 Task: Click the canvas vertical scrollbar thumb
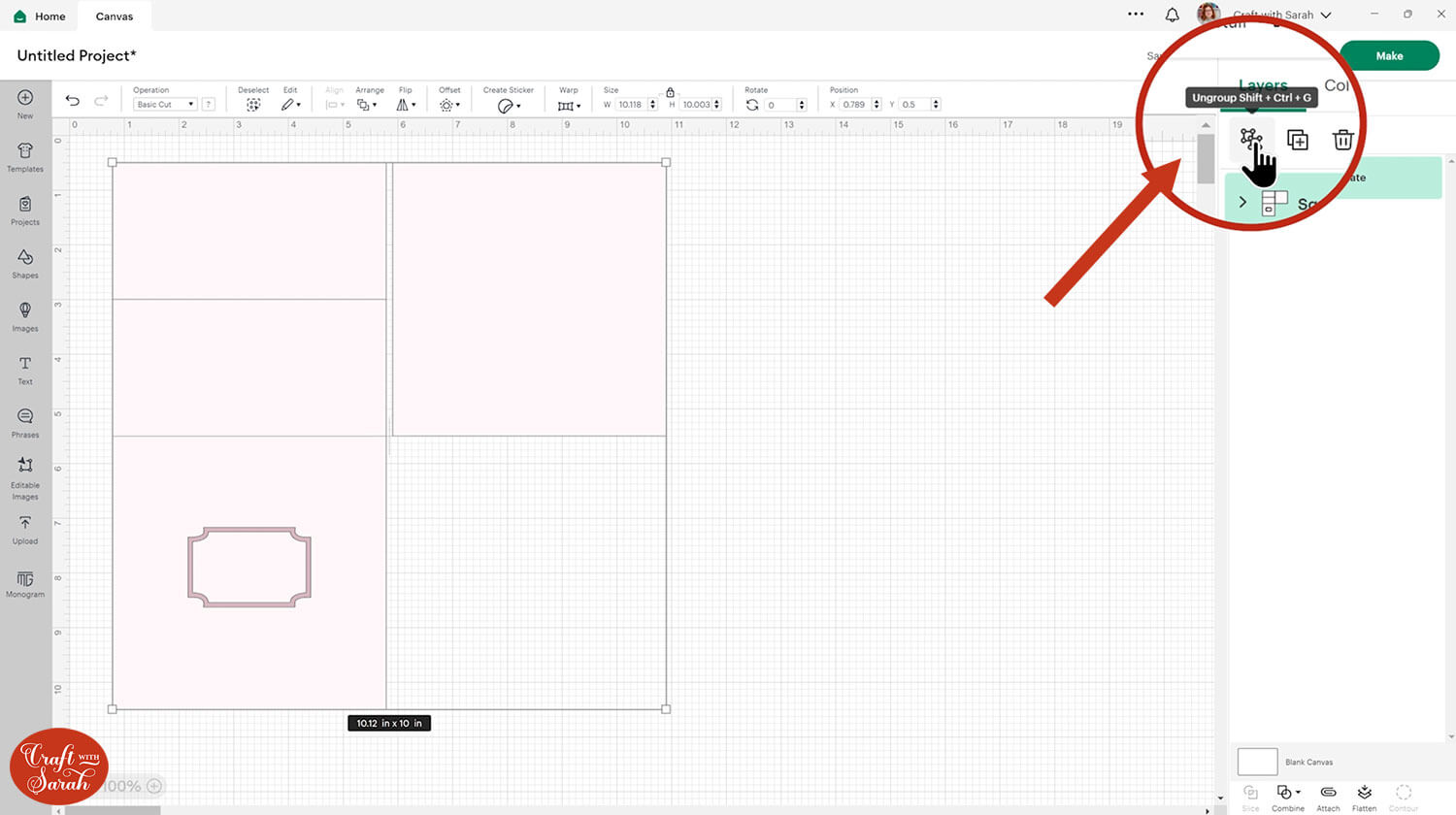coord(1206,158)
